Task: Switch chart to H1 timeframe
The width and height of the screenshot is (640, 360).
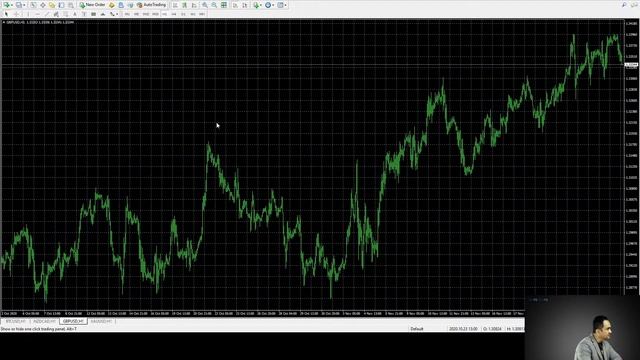Action: click(164, 14)
